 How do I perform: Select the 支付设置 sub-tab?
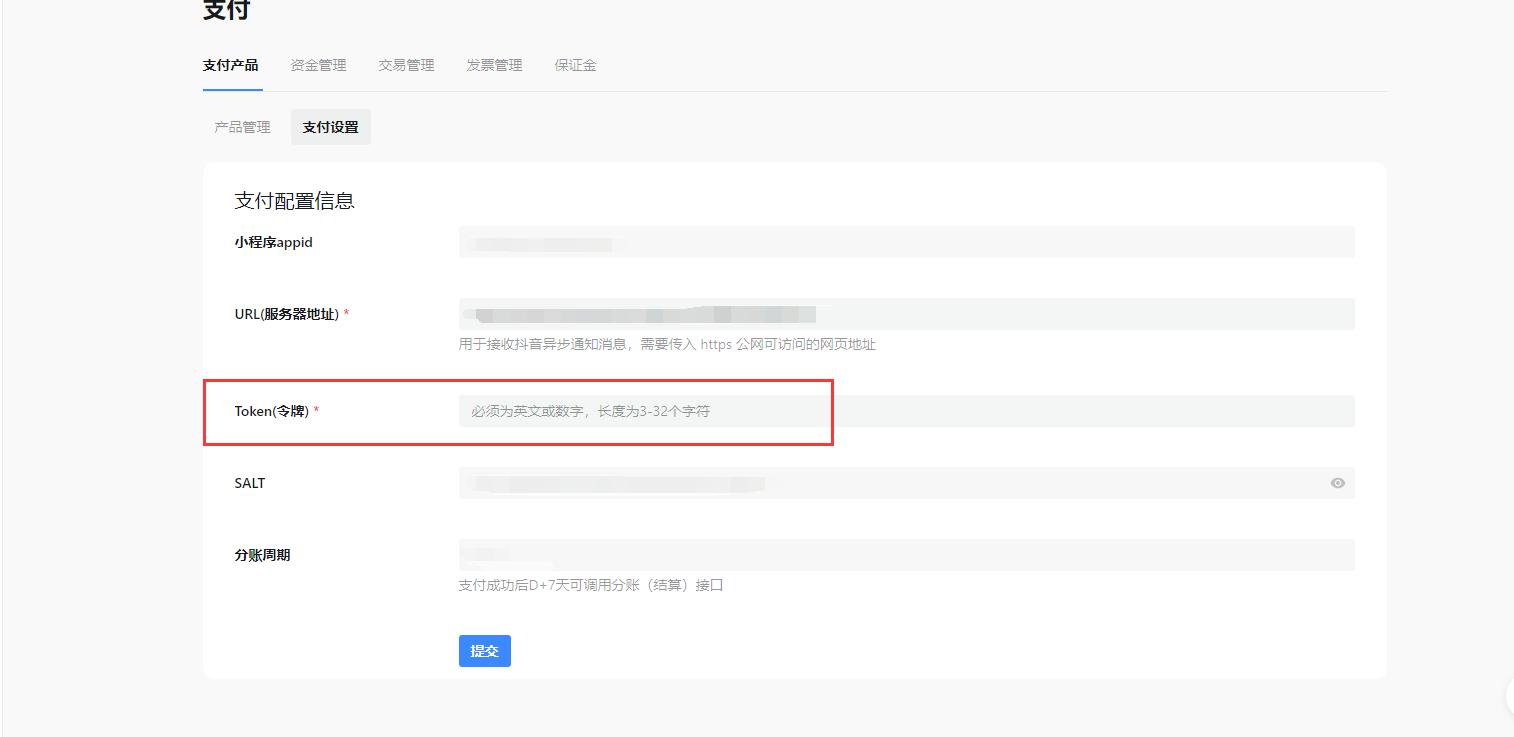coord(330,127)
